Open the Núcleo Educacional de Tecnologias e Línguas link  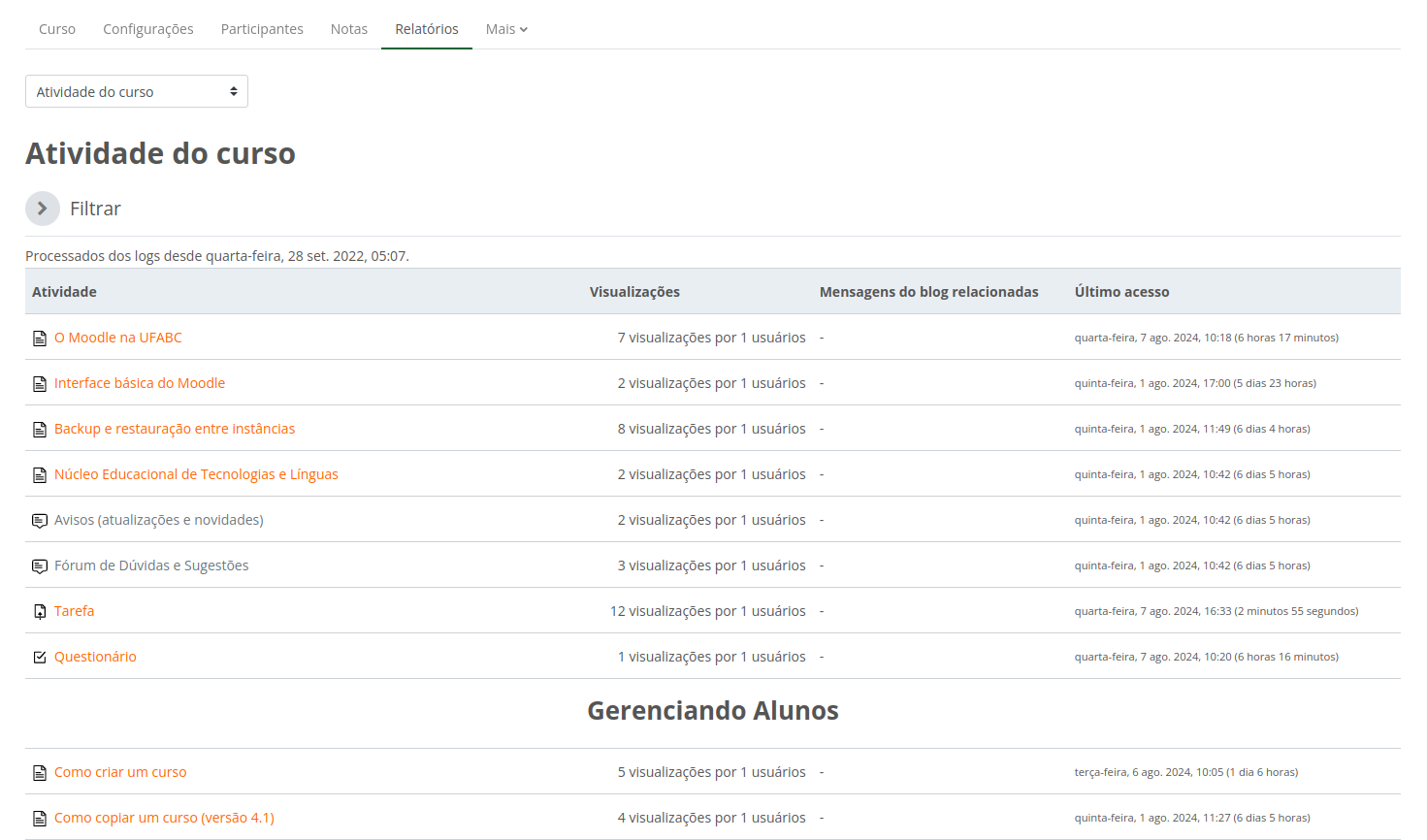click(x=196, y=474)
